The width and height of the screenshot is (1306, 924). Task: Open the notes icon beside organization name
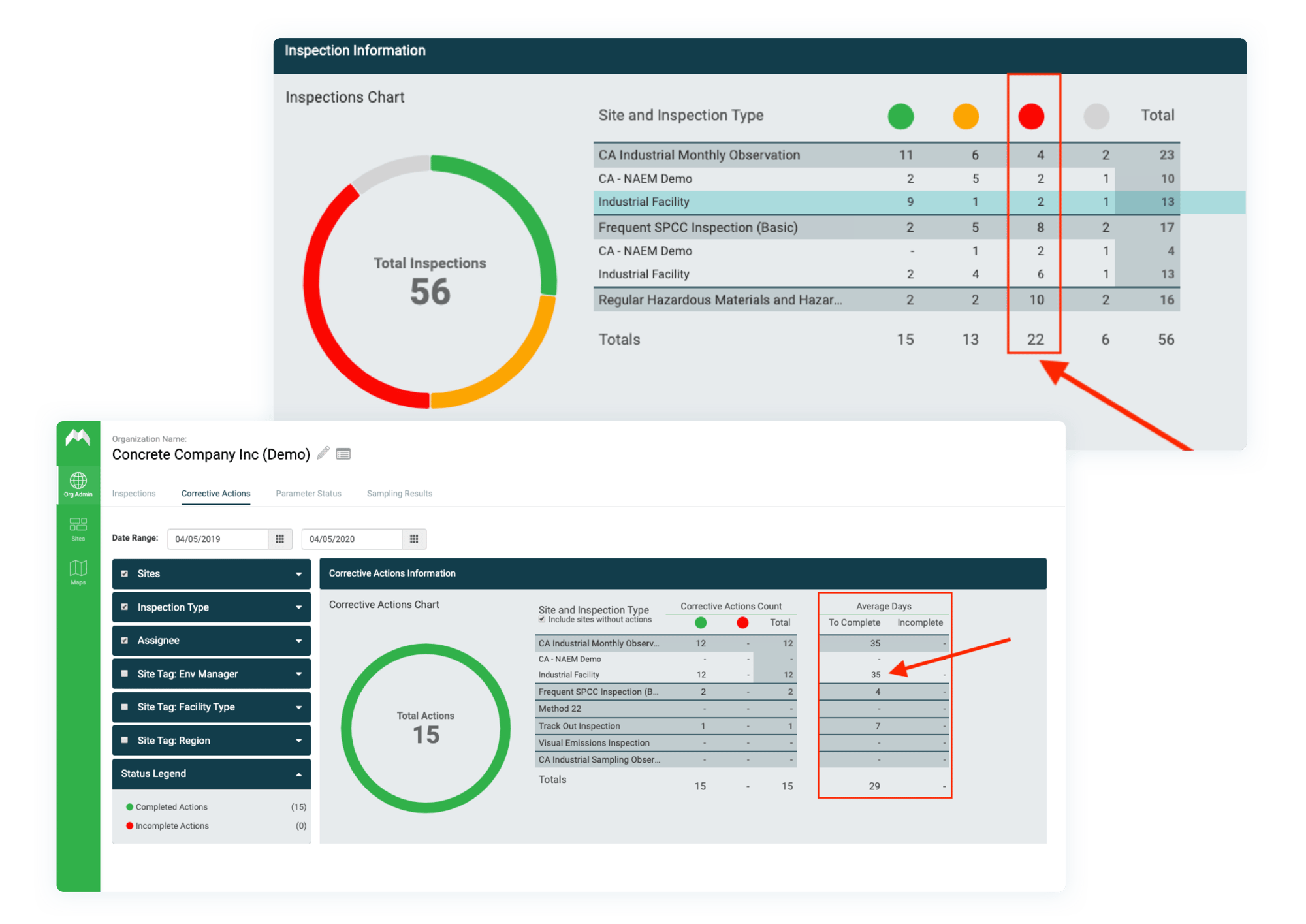tap(343, 453)
